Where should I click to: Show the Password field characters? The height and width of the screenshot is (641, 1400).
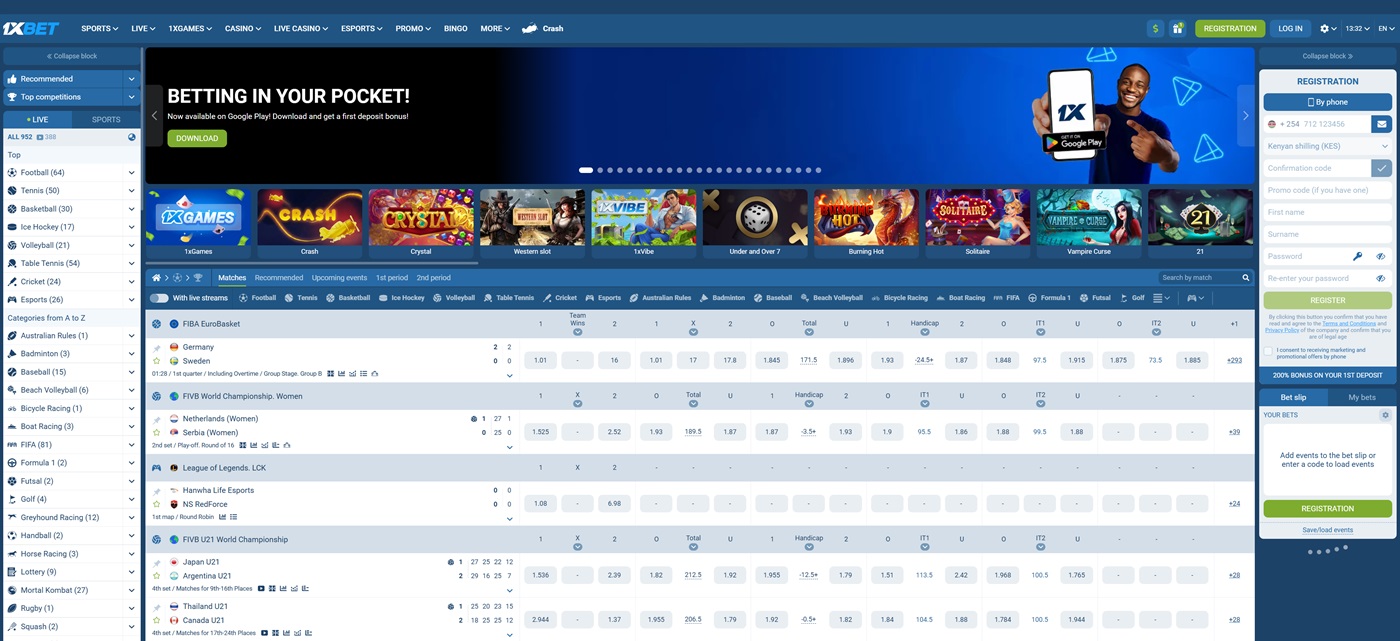[1380, 257]
